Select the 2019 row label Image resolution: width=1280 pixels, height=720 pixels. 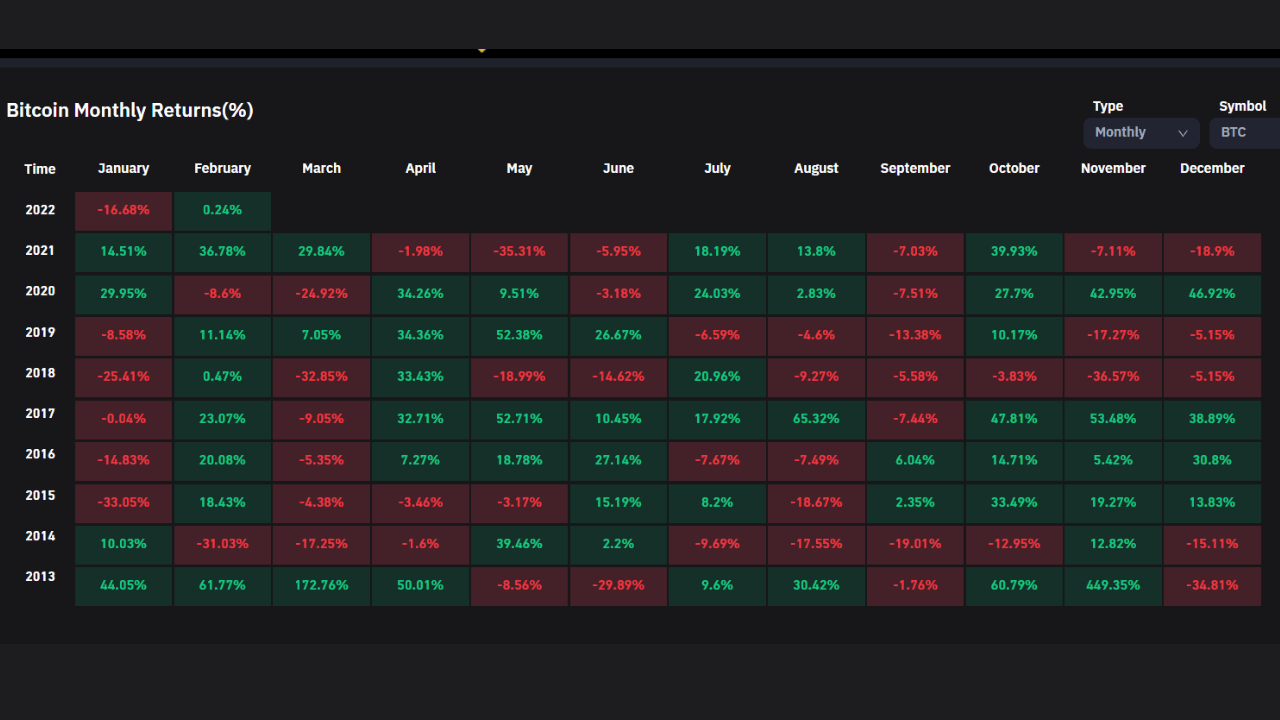40,332
